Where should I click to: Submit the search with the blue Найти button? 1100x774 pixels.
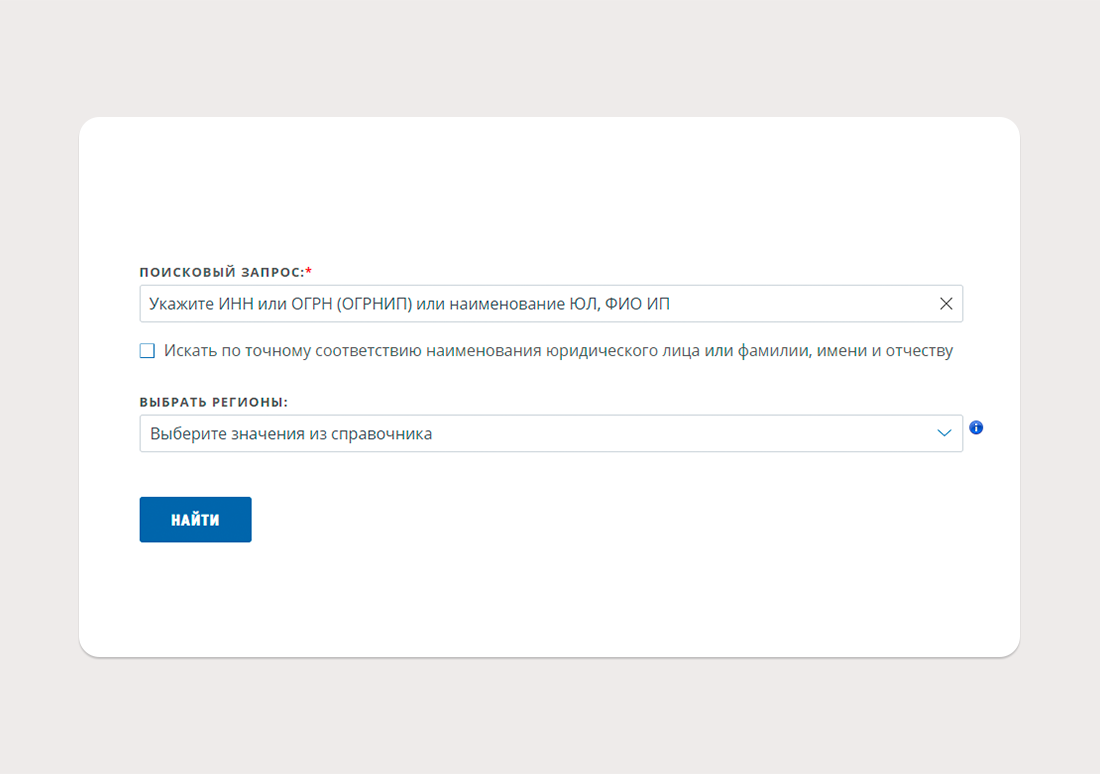(x=195, y=519)
